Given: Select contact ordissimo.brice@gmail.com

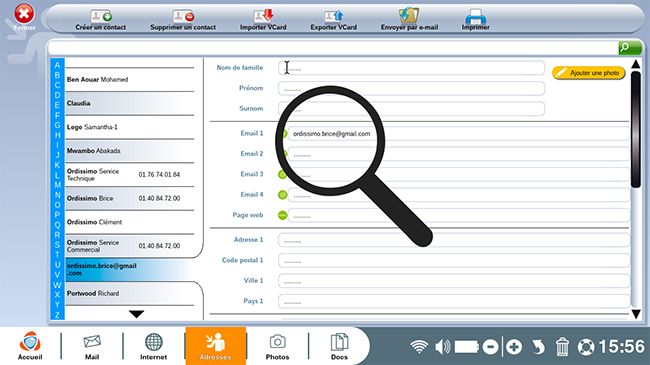Looking at the screenshot, I should (x=130, y=270).
